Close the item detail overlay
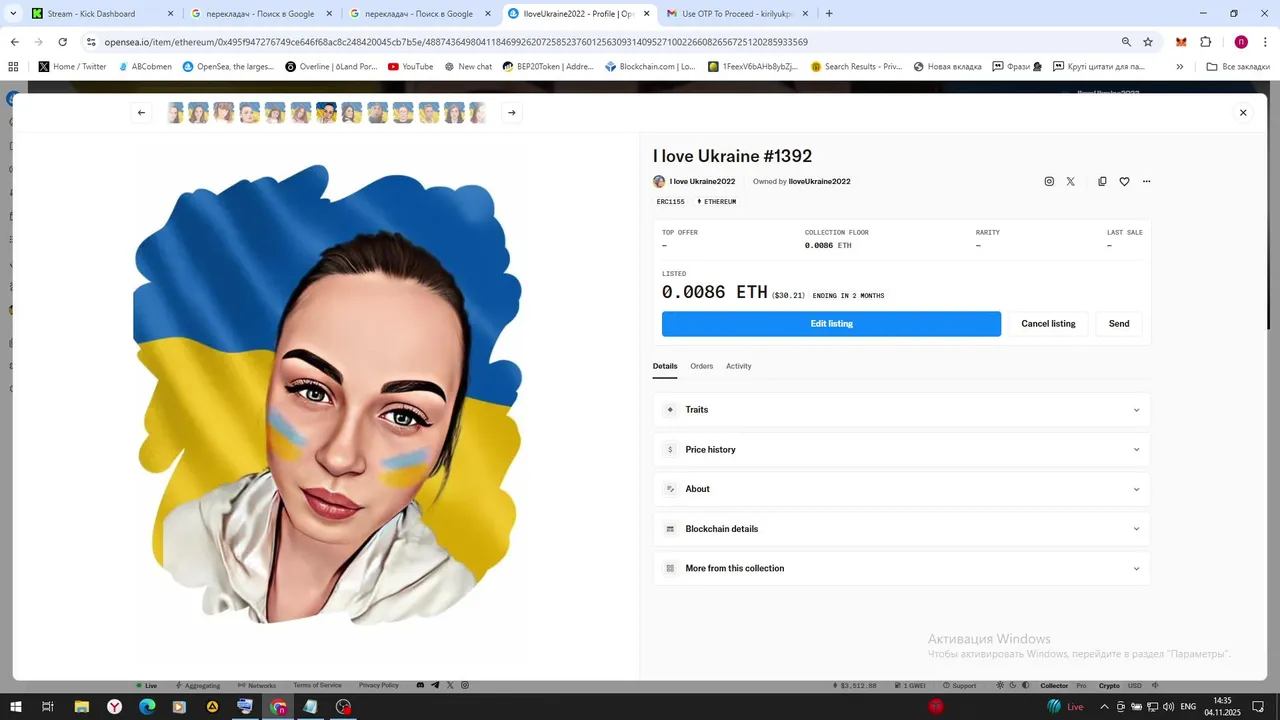 coord(1243,113)
